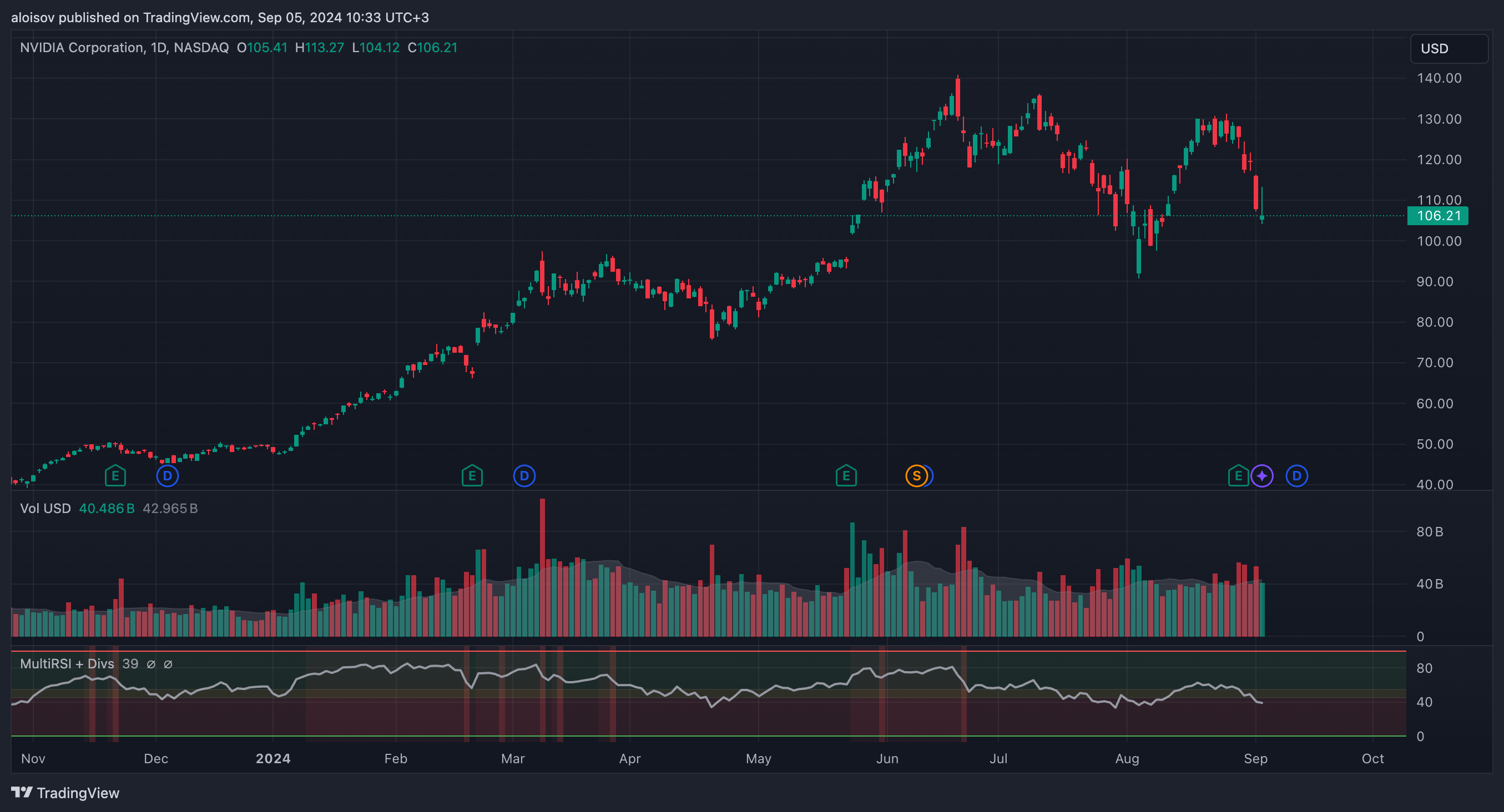Screen dimensions: 1504x812
Task: Select the earnings E marker in late May
Action: 846,476
